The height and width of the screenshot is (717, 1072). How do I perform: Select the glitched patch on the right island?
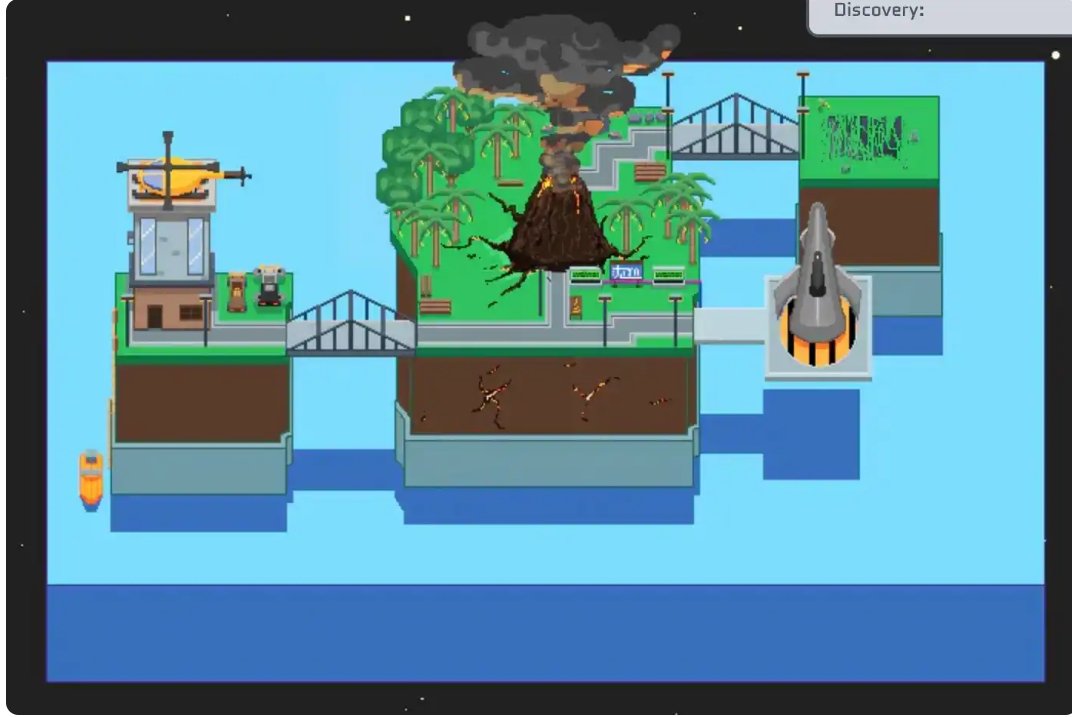(866, 139)
